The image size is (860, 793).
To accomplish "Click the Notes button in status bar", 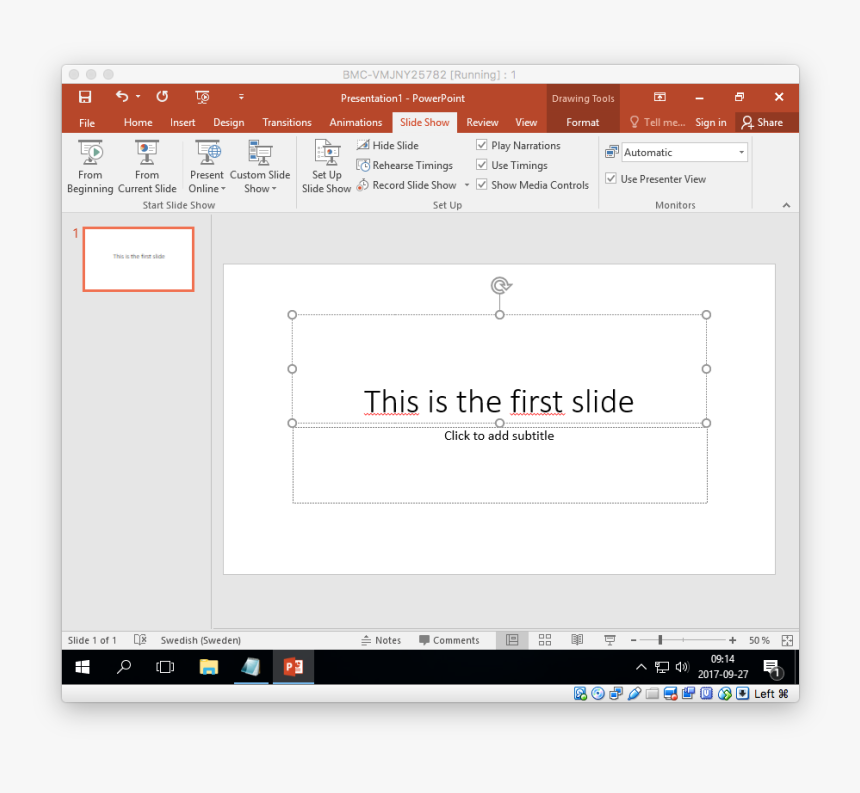I will pyautogui.click(x=381, y=640).
